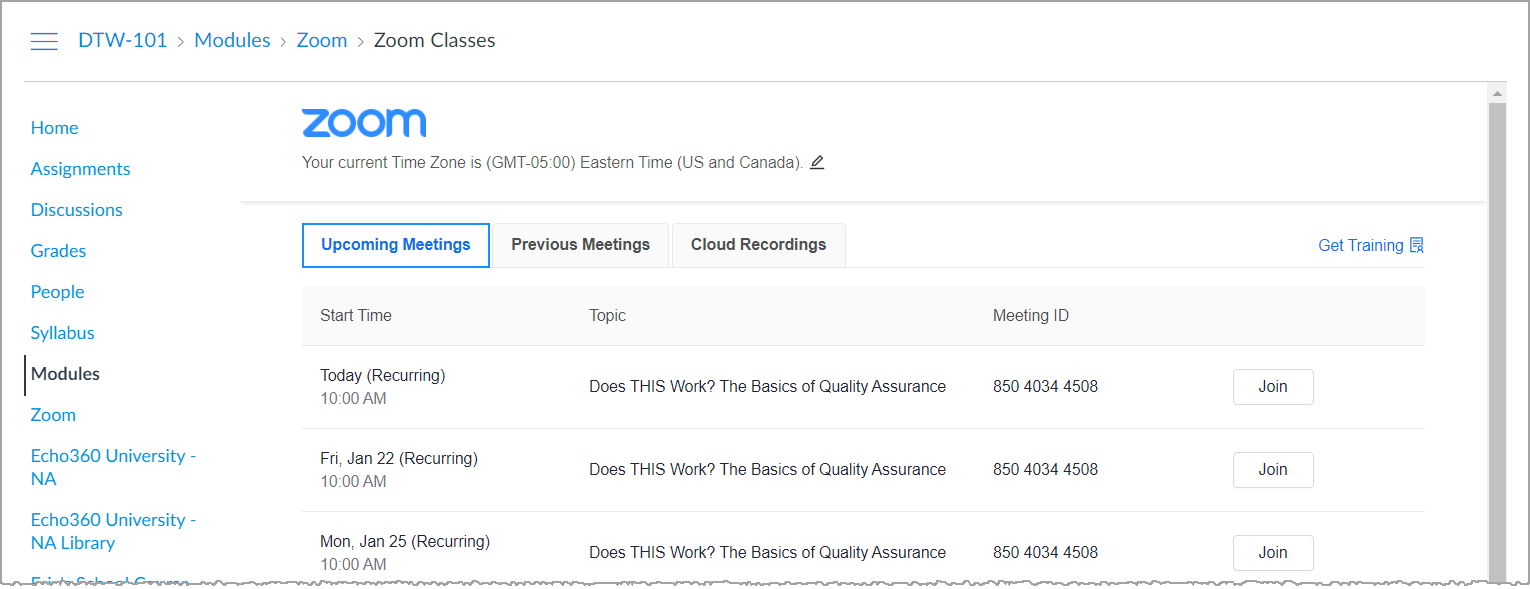
Task: Click Meeting ID in today's row
Action: tap(1045, 387)
